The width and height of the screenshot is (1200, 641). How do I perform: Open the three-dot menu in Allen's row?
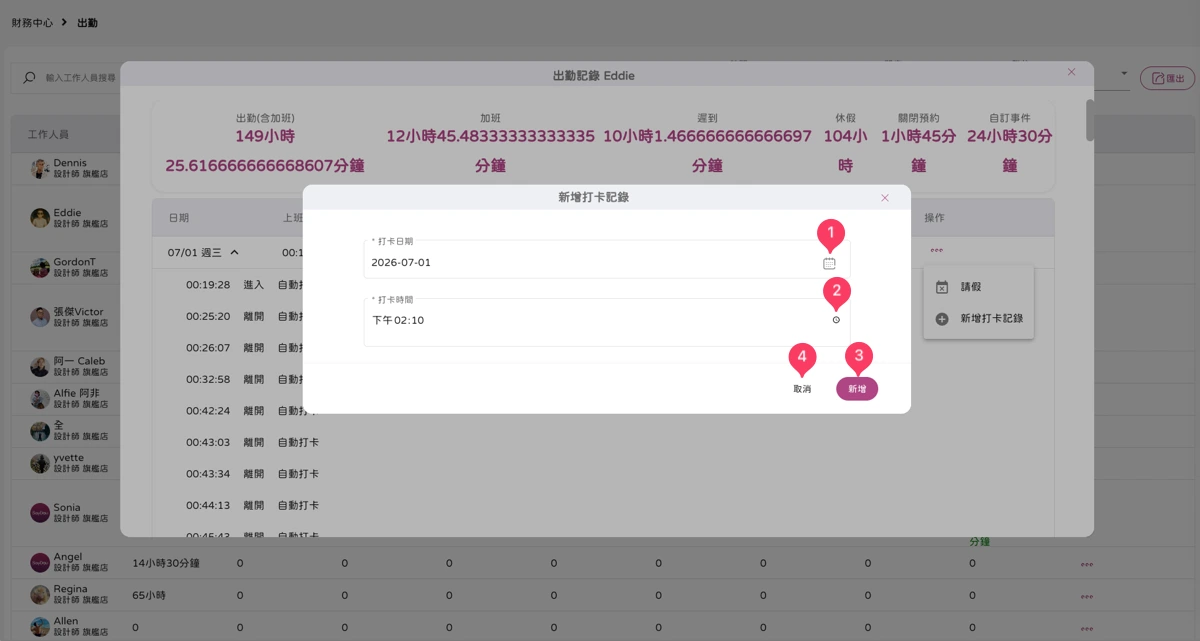1087,628
